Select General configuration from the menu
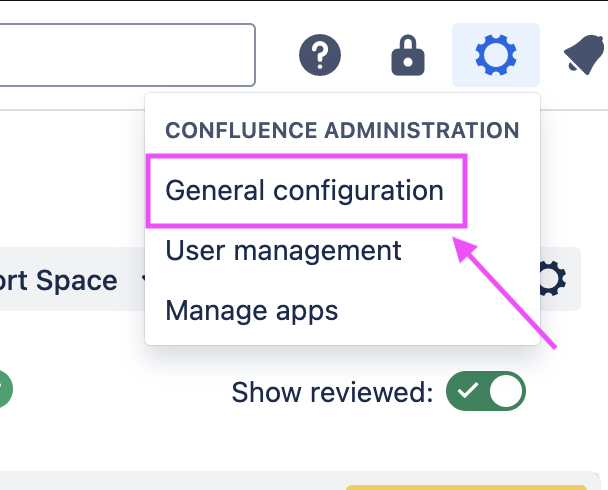The image size is (608, 490). (x=304, y=190)
